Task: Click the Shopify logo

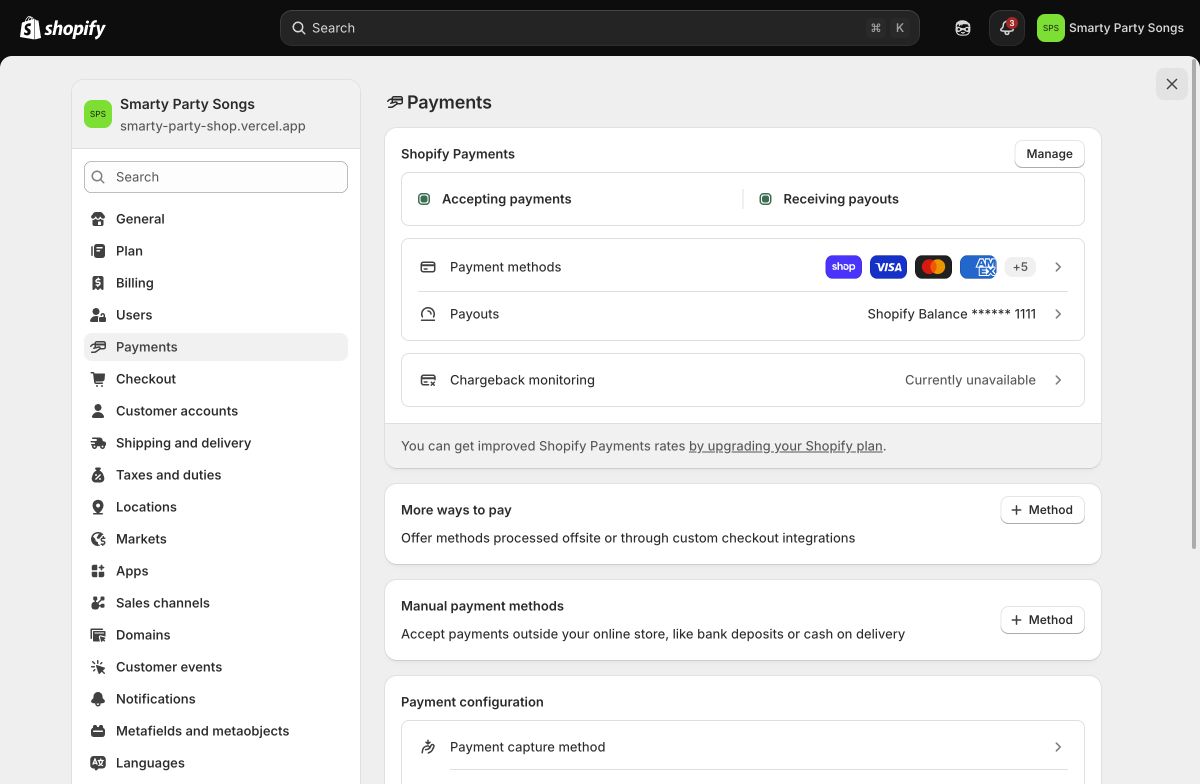Action: (x=63, y=28)
